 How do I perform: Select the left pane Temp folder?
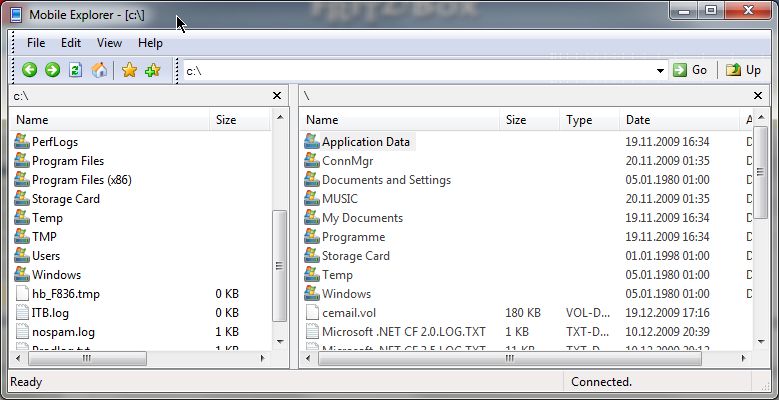(47, 218)
